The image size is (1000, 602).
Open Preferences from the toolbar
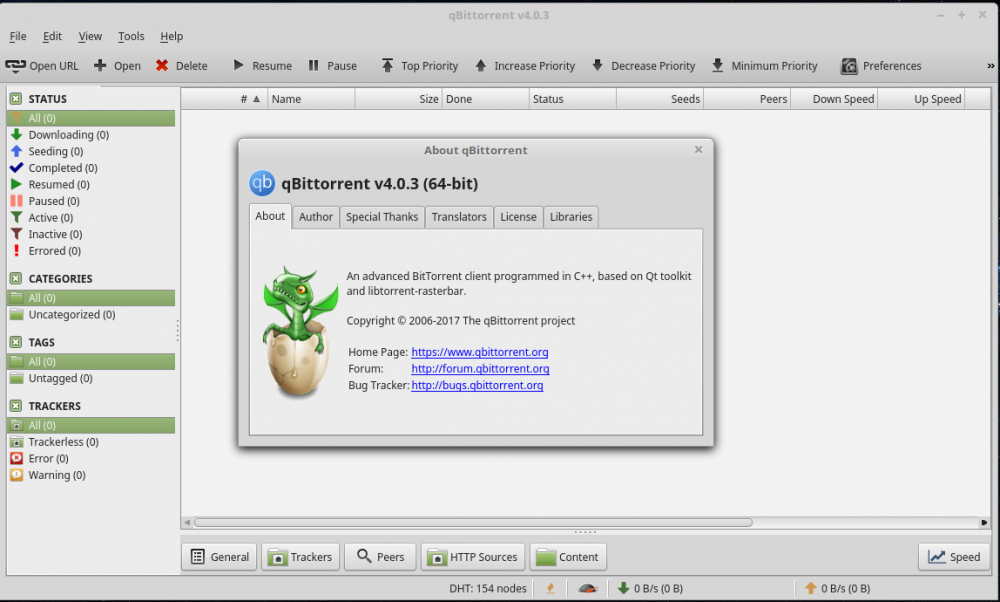[x=881, y=66]
